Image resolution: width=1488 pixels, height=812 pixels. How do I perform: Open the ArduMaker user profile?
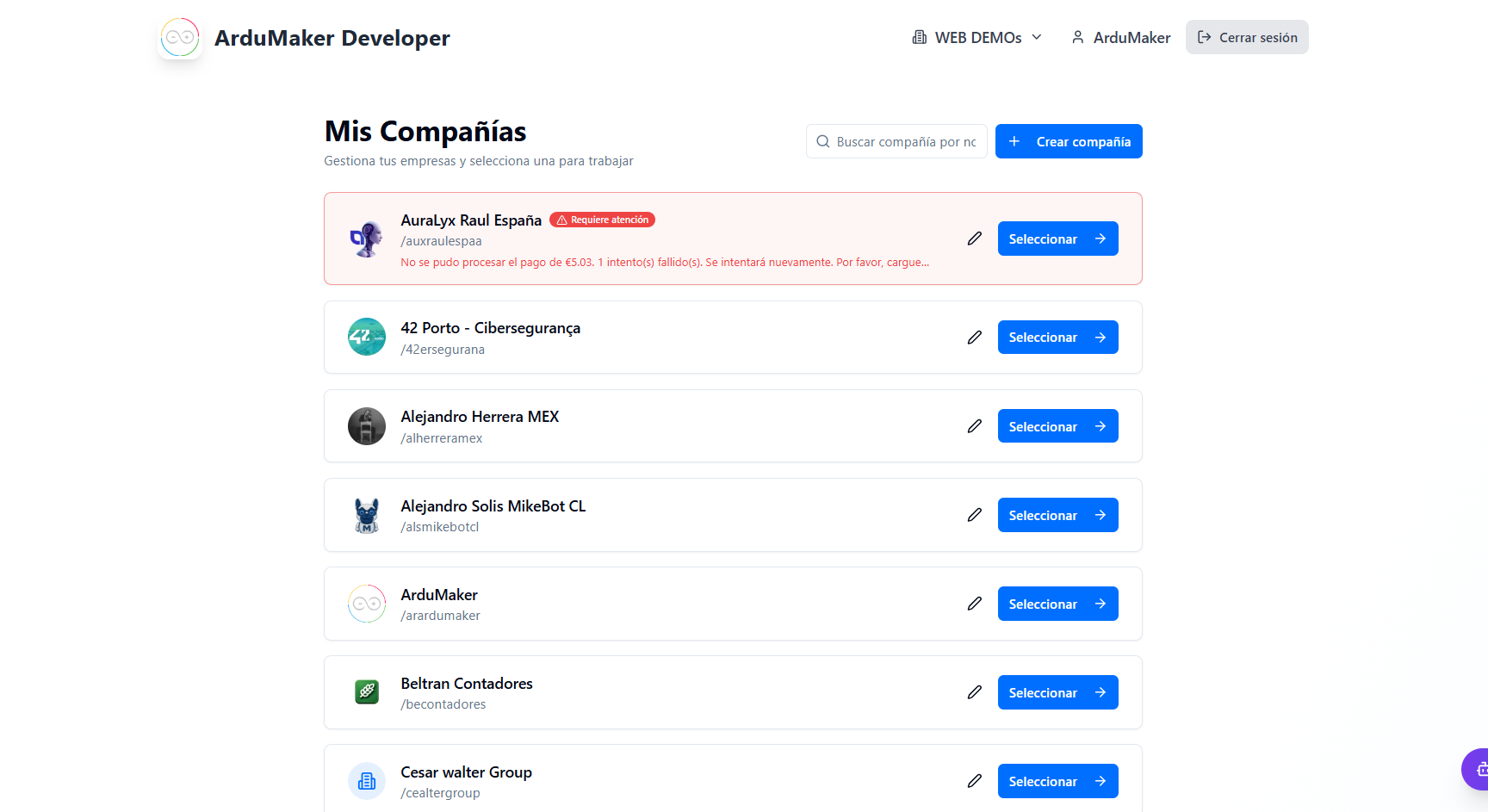click(x=1120, y=37)
